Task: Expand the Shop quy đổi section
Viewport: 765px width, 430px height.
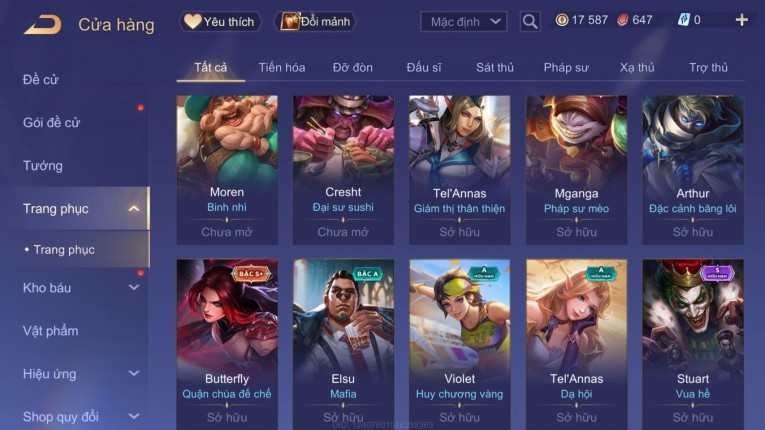Action: tap(134, 416)
